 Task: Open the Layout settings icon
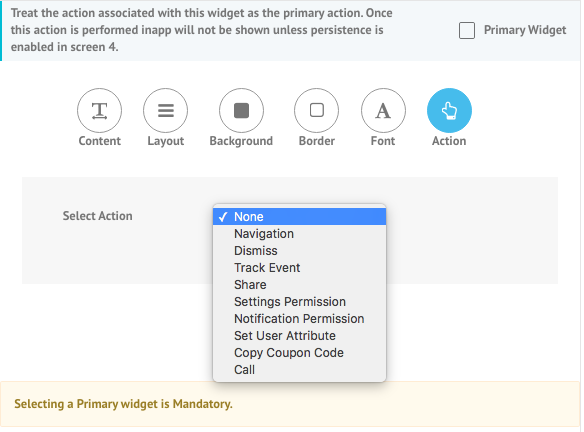click(165, 110)
